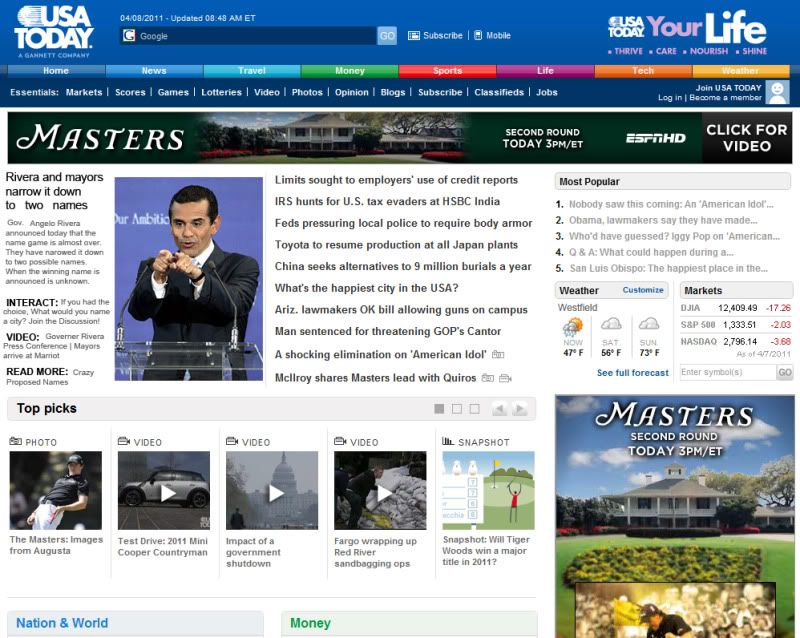Click the SUN. cloud weather icon
Viewport: 800px width, 638px height.
click(649, 324)
